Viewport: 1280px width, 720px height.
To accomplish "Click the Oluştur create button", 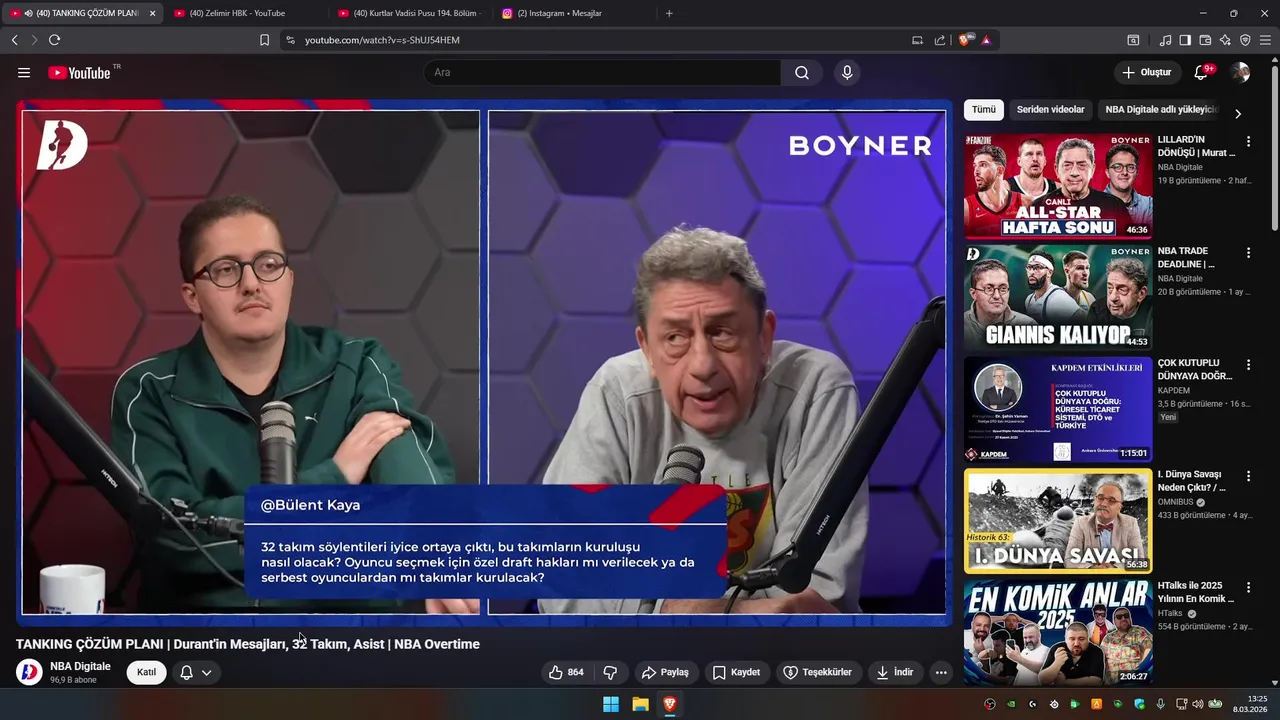I will point(1146,73).
